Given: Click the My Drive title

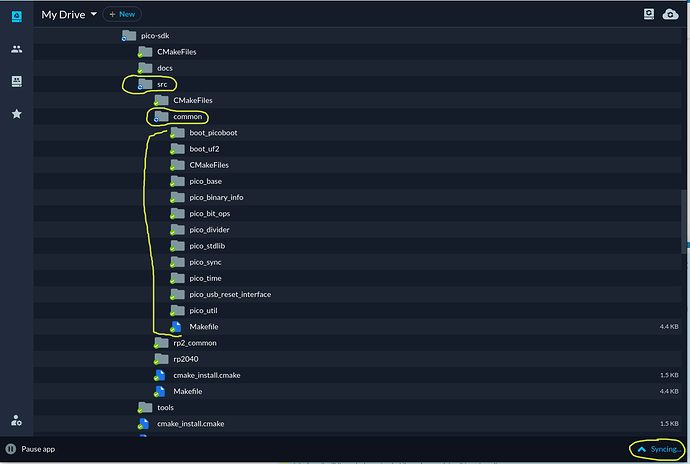Looking at the screenshot, I should 63,15.
